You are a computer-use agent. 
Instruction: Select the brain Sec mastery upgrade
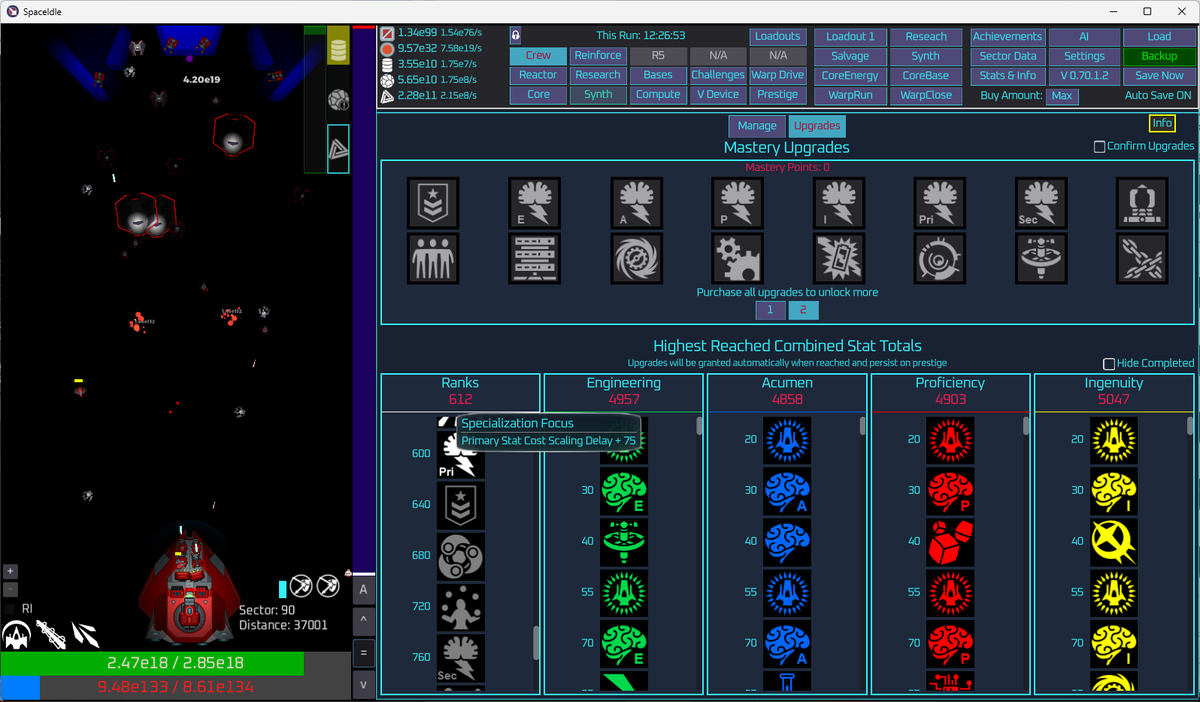pyautogui.click(x=1041, y=203)
